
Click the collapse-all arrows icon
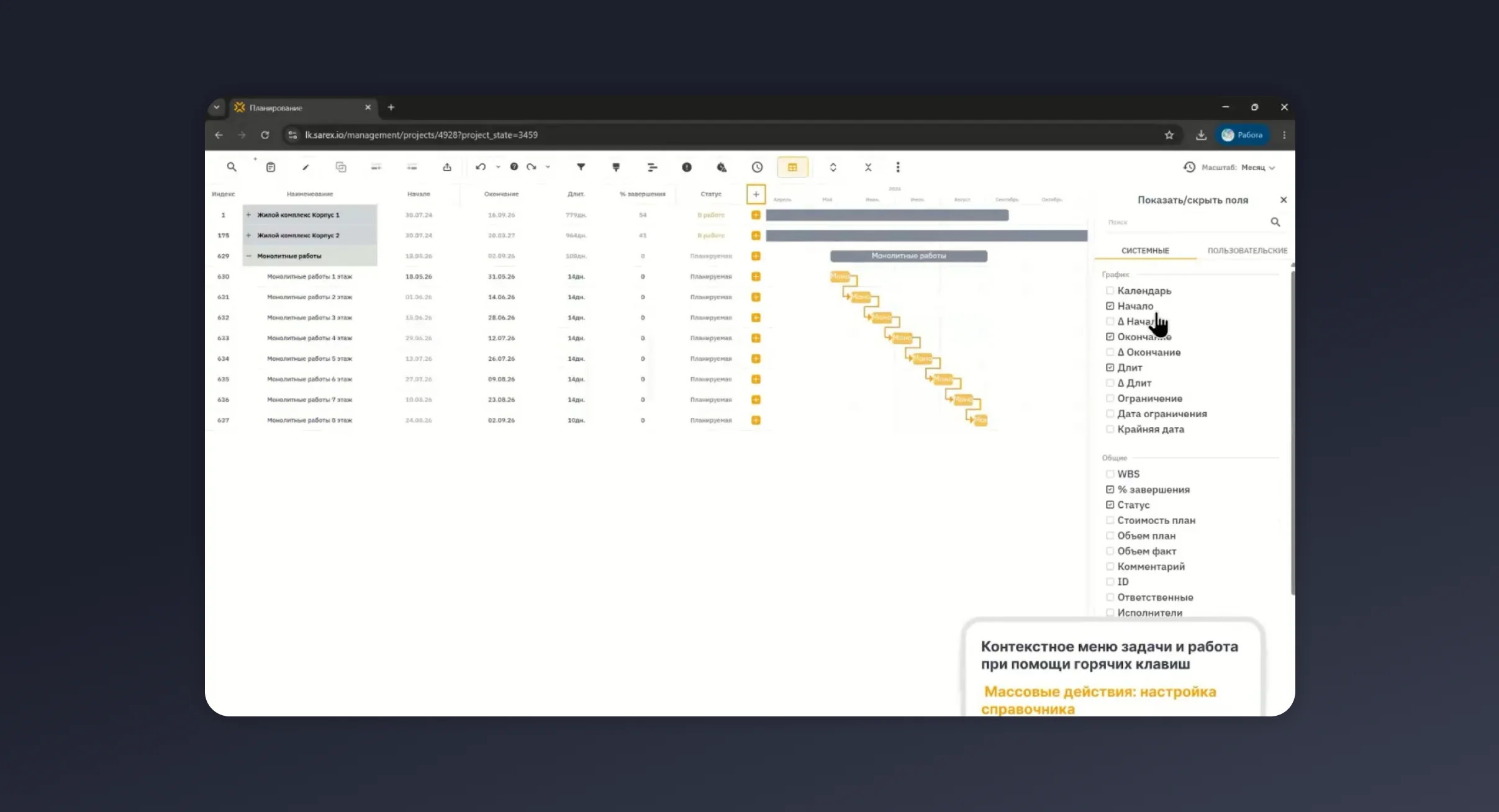tap(868, 167)
